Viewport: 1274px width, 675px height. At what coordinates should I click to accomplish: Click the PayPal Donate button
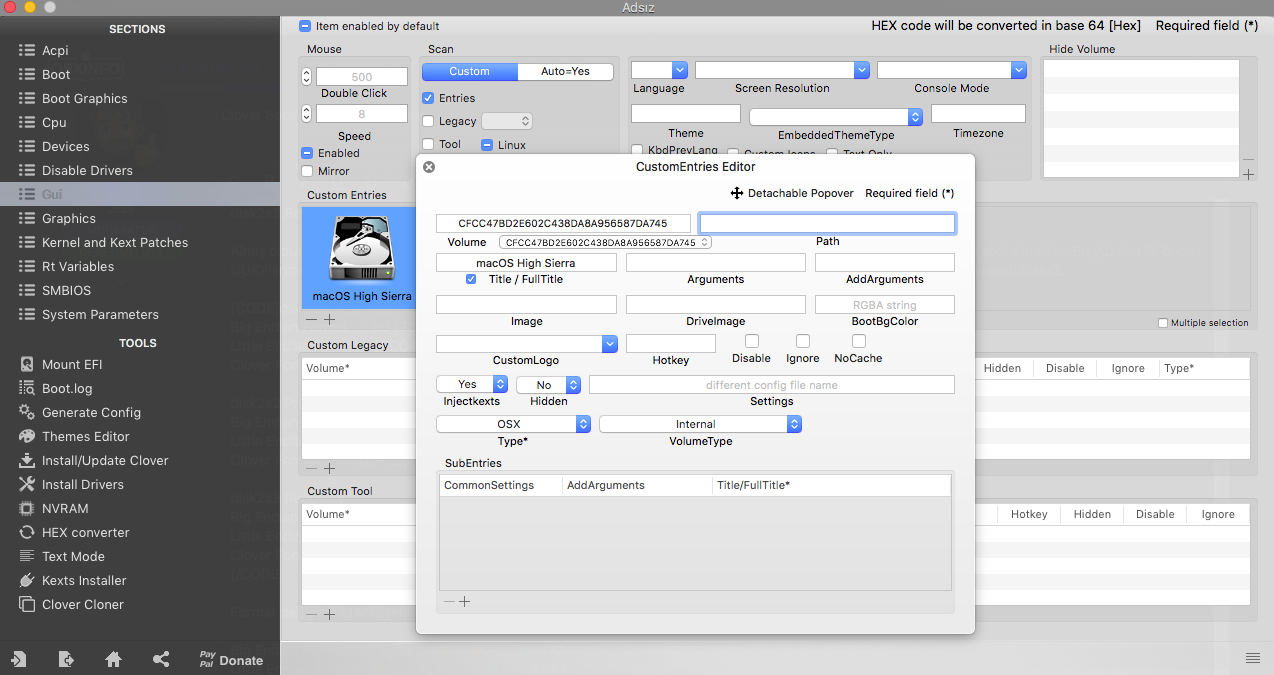pos(231,659)
